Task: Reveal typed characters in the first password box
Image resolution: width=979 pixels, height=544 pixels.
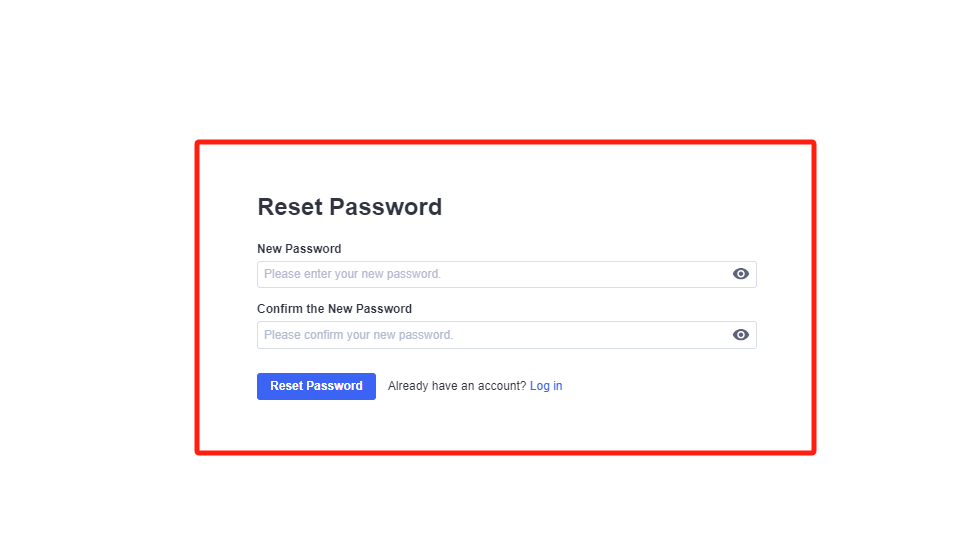Action: 740,274
